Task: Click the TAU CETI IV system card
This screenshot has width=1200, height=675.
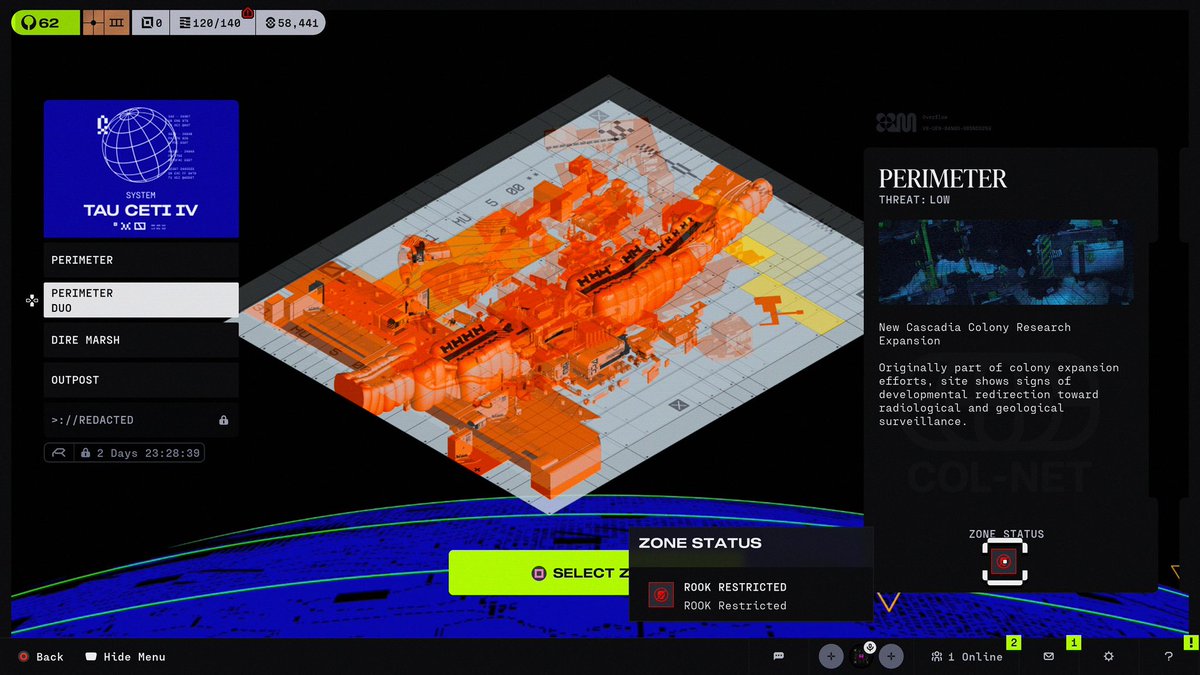Action: [x=141, y=168]
